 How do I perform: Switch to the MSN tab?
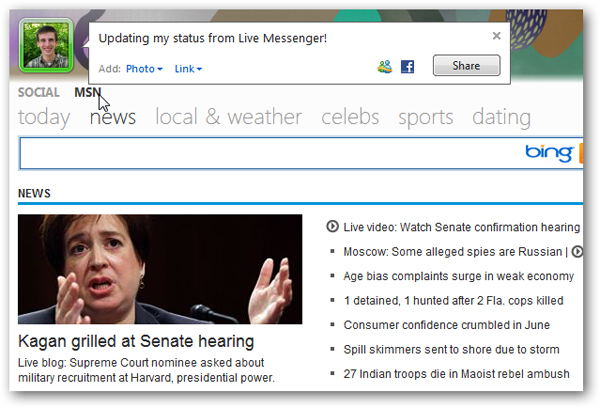click(x=88, y=93)
